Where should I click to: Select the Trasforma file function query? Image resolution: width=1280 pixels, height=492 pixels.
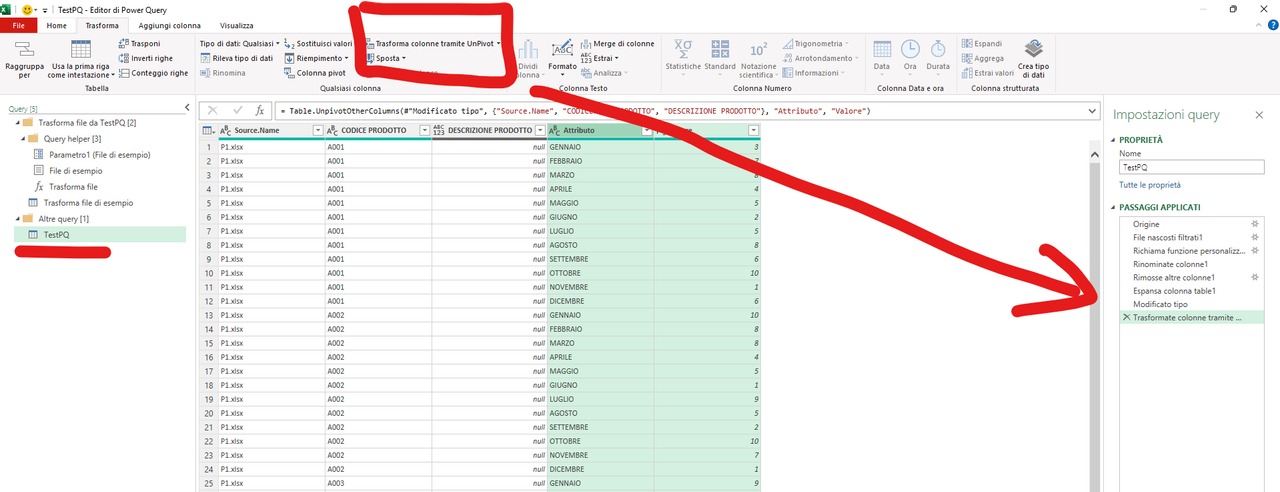click(66, 186)
